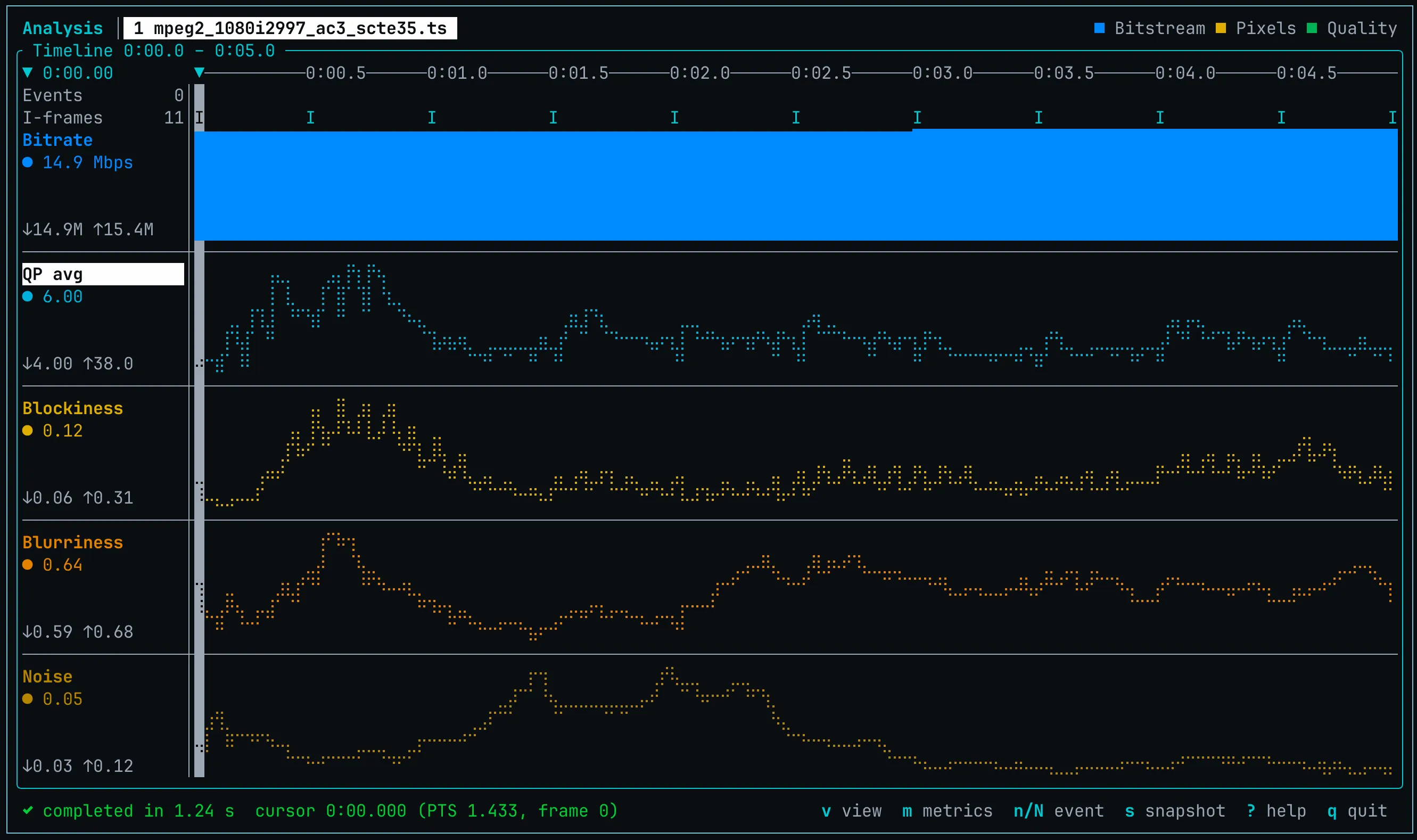Click the 's snapshot' shortcut
The image size is (1417, 840).
pos(1175,811)
